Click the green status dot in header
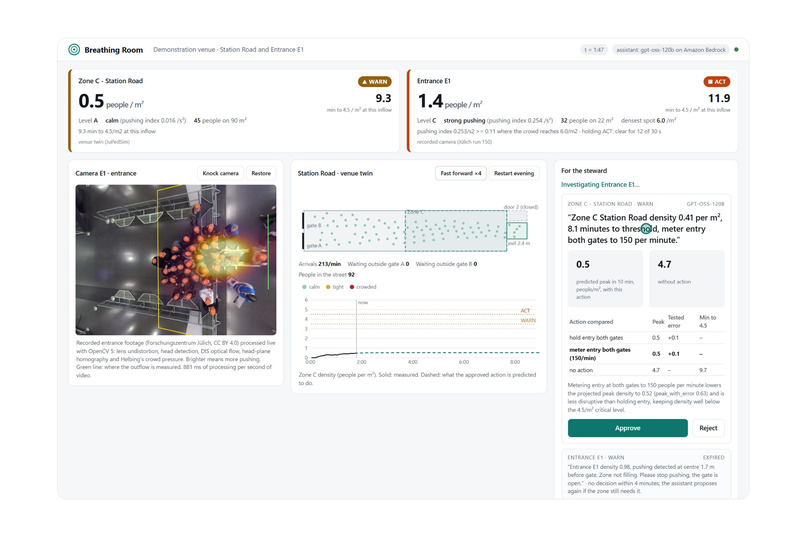806x537 pixels. coord(736,50)
